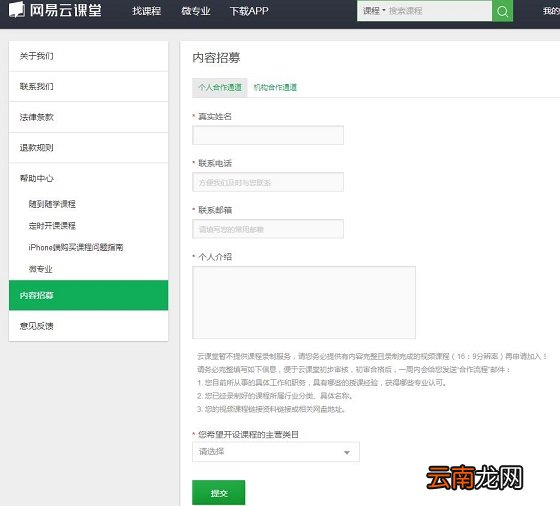The width and height of the screenshot is (560, 506).
Task: Select the highlighted 内容招募 sidebar item
Action: (89, 295)
